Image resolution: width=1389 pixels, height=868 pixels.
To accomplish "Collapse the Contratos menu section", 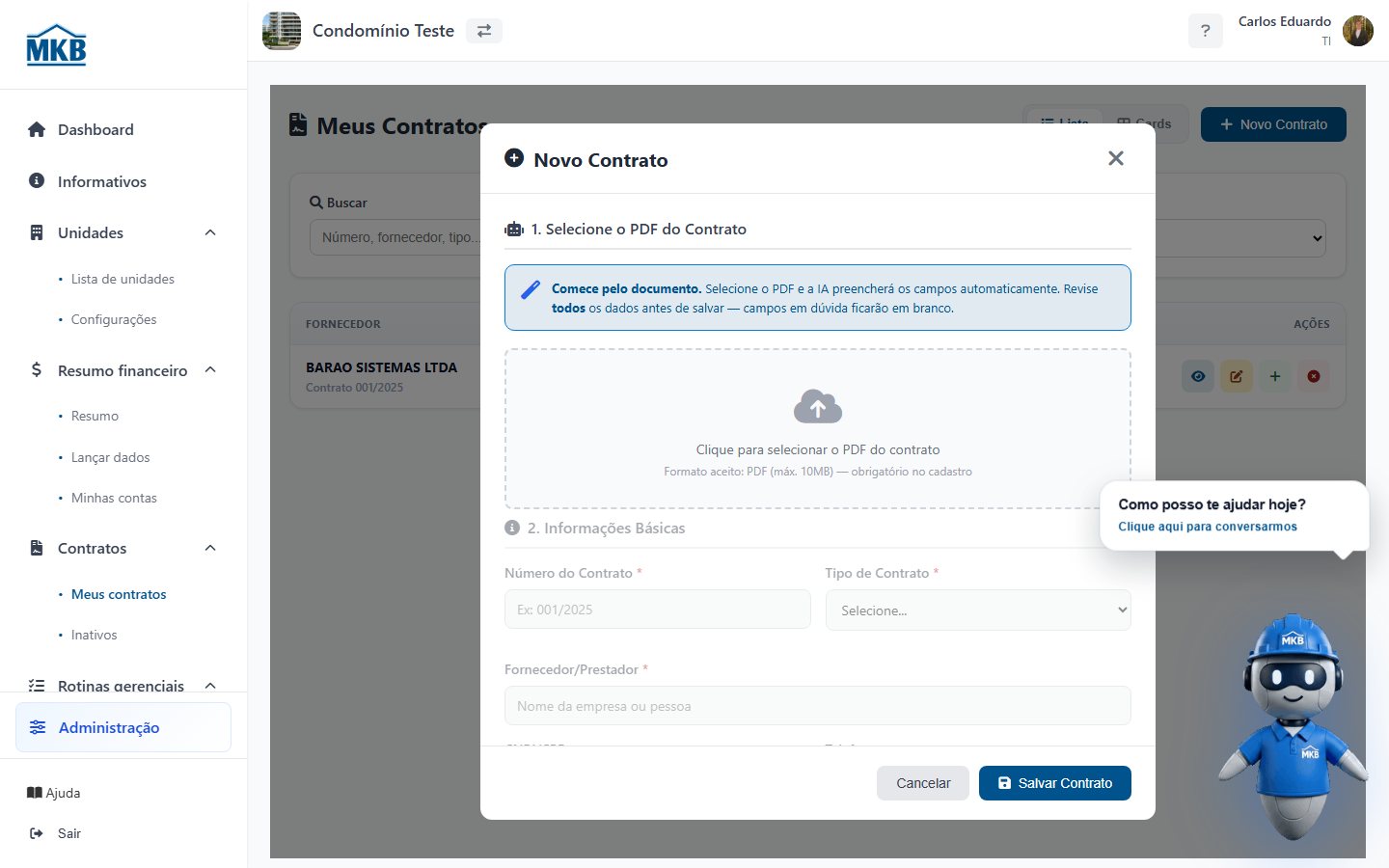I will click(210, 548).
